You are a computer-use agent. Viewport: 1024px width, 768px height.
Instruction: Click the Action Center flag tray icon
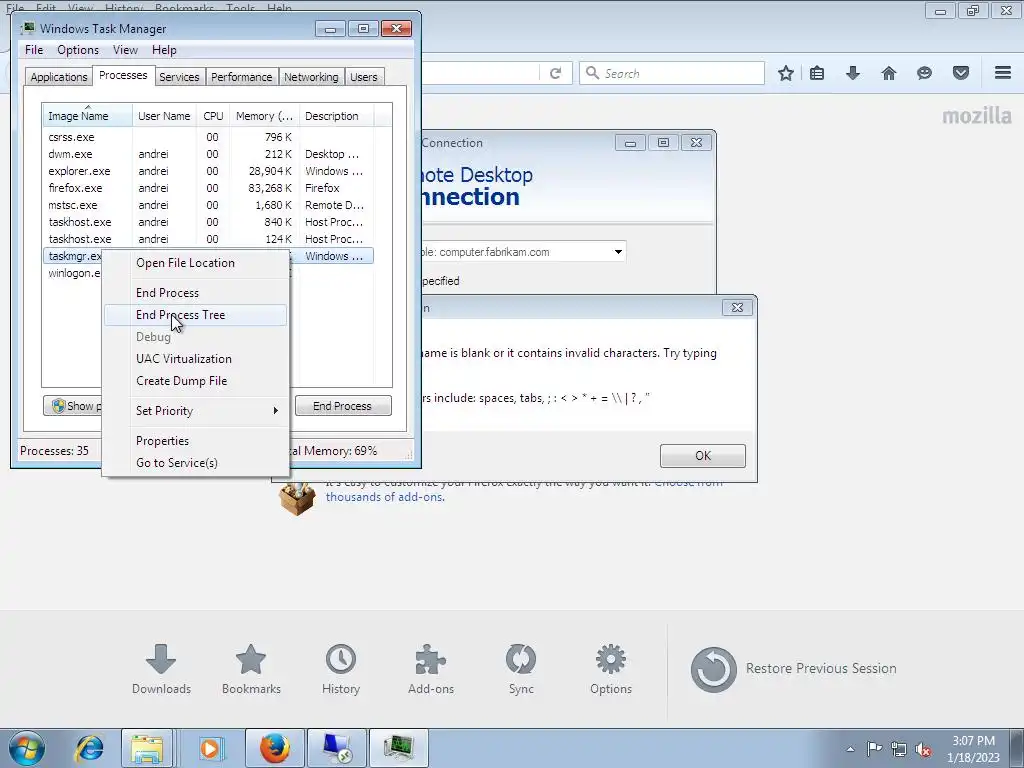click(x=874, y=748)
